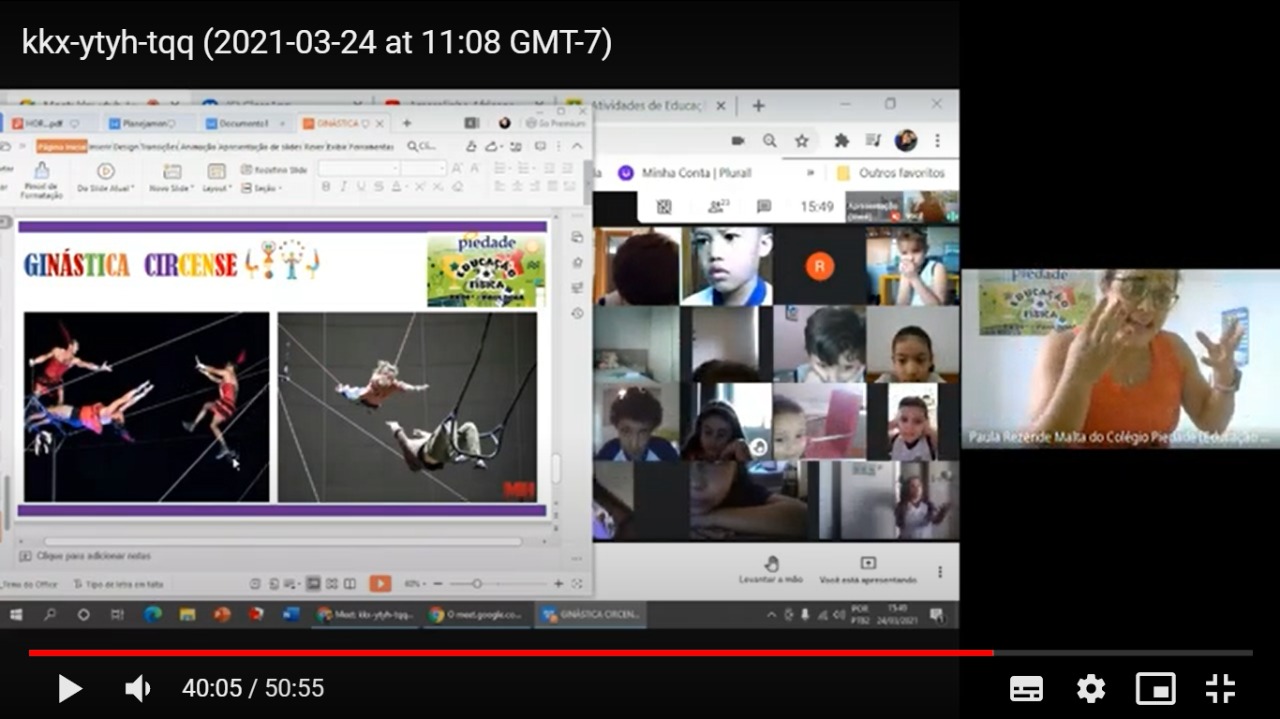Viewport: 1280px width, 719px height.
Task: Toggle subtitles on the video player
Action: (x=1026, y=688)
